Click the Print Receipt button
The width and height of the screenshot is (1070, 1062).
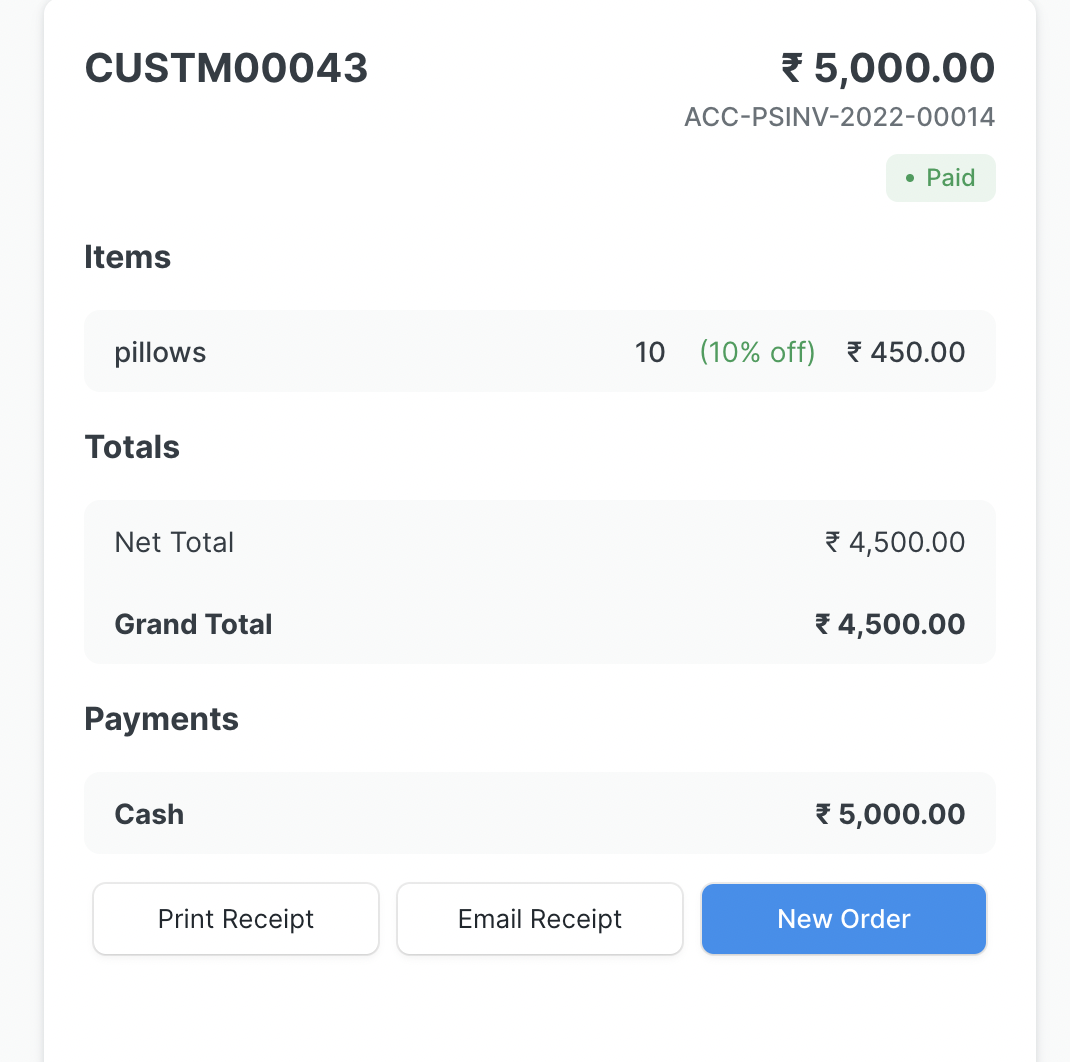[x=236, y=918]
